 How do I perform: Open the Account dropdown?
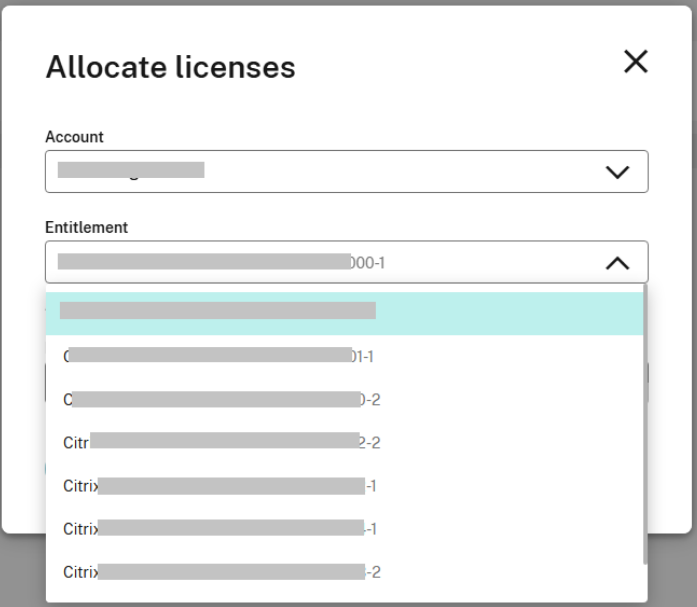click(x=347, y=172)
